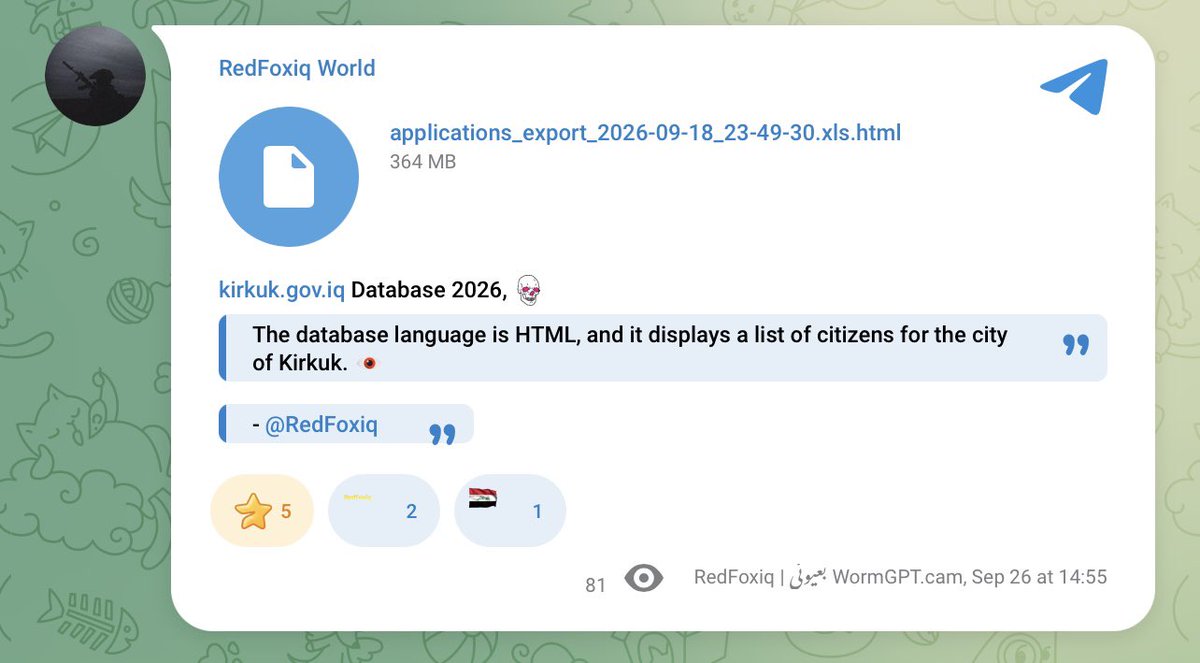The height and width of the screenshot is (663, 1200).
Task: Download the file via blue document icon
Action: (x=289, y=177)
